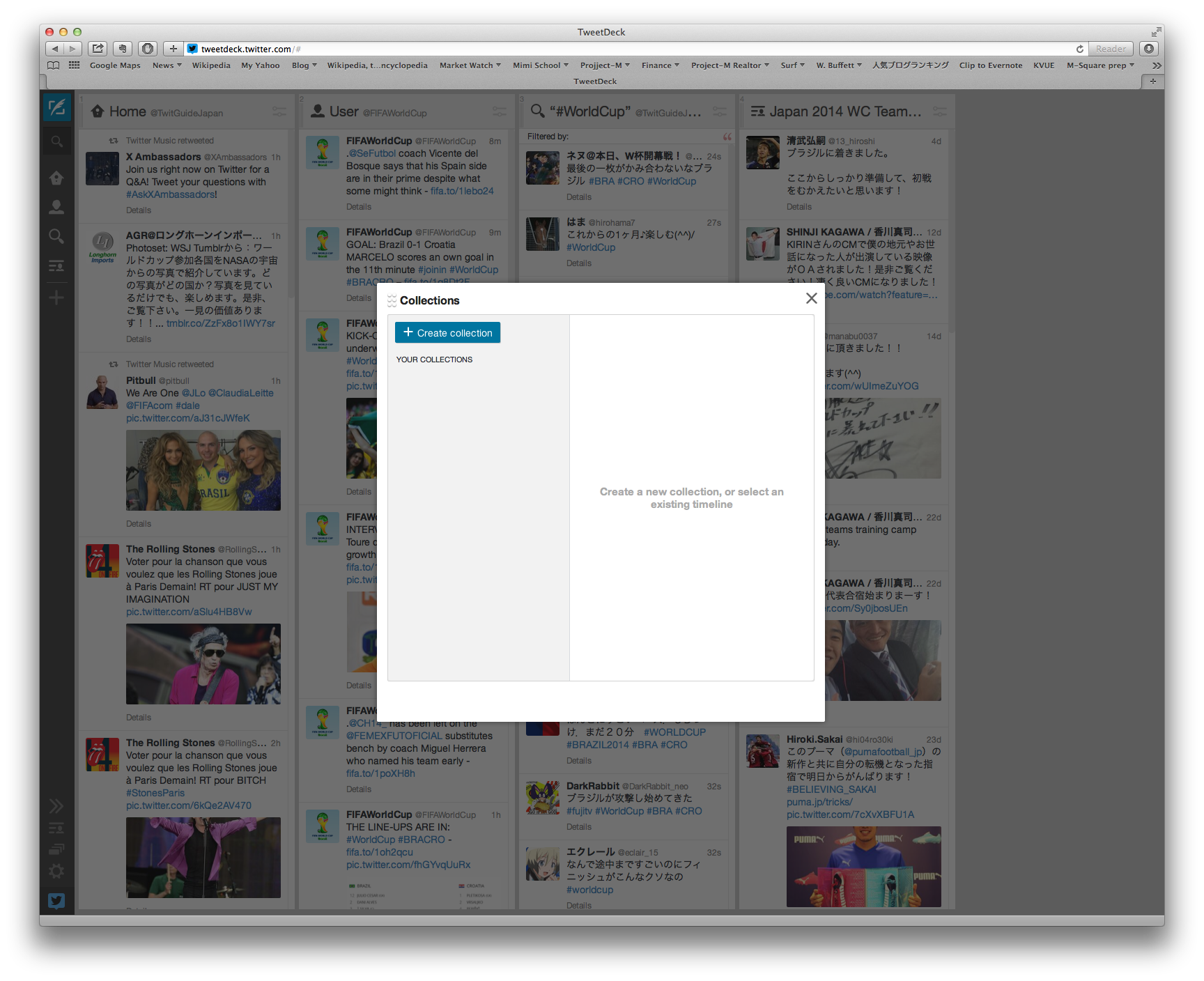Select the TweetDeck browser tab

click(594, 82)
